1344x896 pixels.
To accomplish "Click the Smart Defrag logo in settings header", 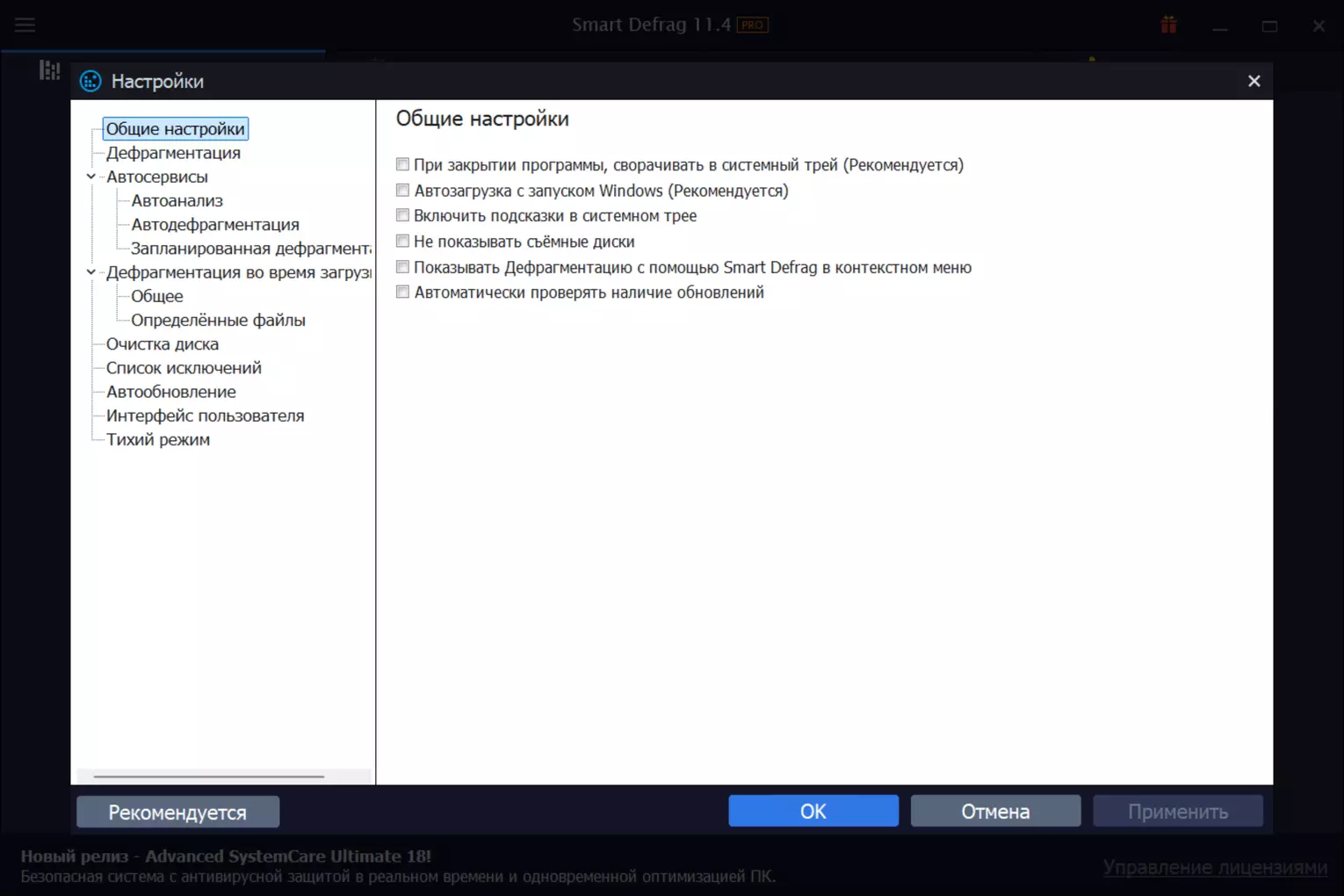I will tap(90, 82).
